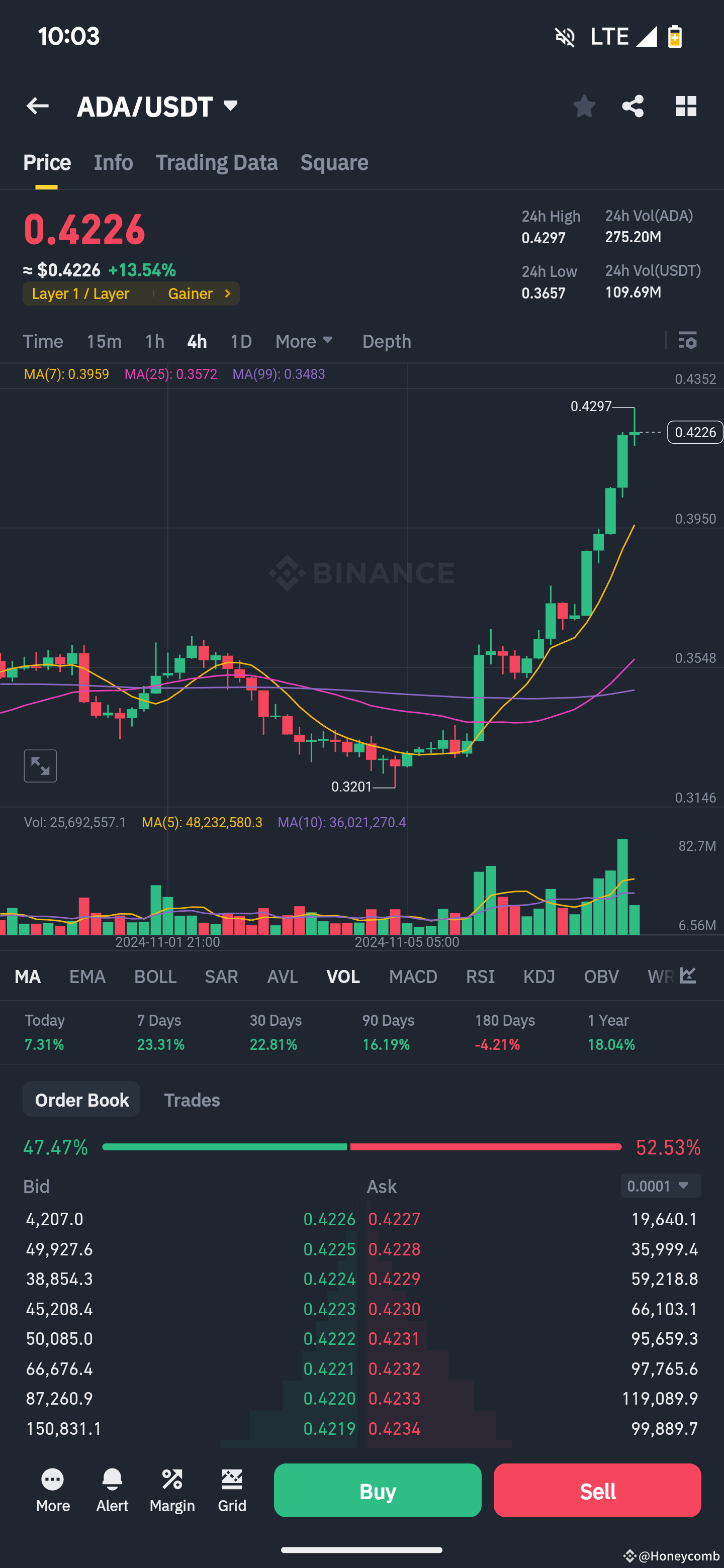Open the 0.0001 price precision dropdown
The image size is (724, 1568).
pyautogui.click(x=660, y=1186)
